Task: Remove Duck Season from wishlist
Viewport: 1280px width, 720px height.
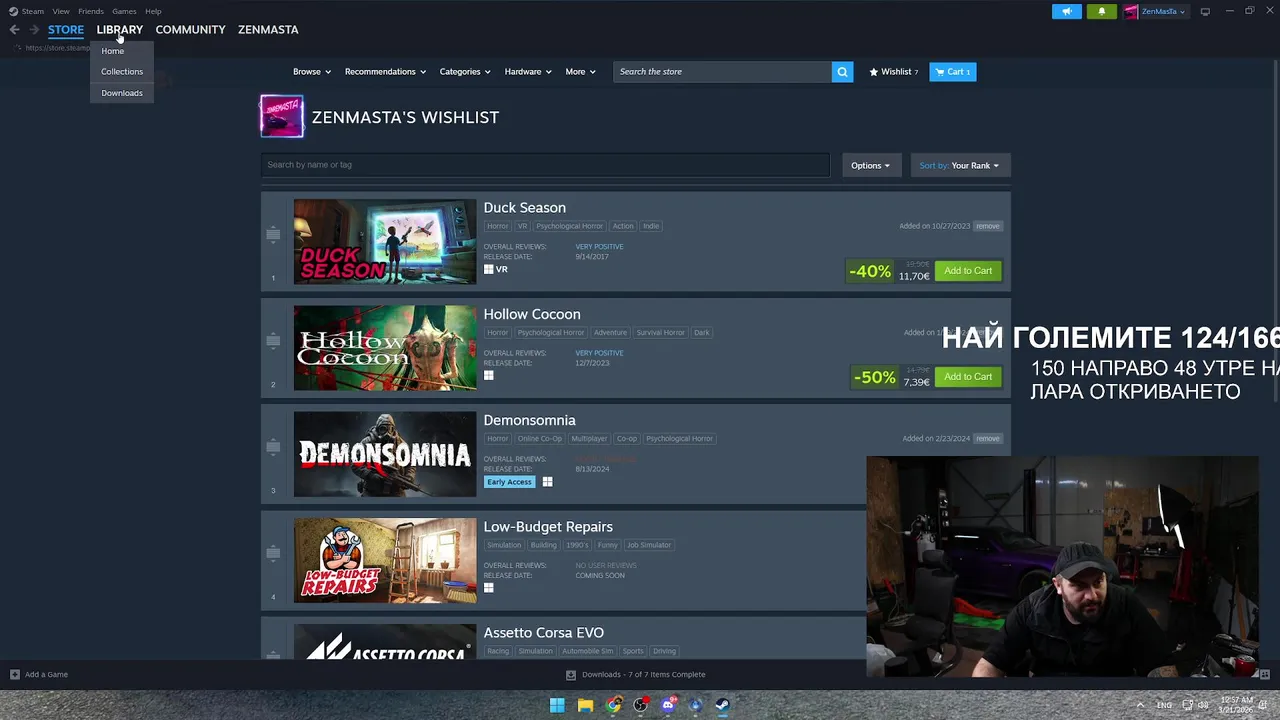Action: [x=988, y=226]
